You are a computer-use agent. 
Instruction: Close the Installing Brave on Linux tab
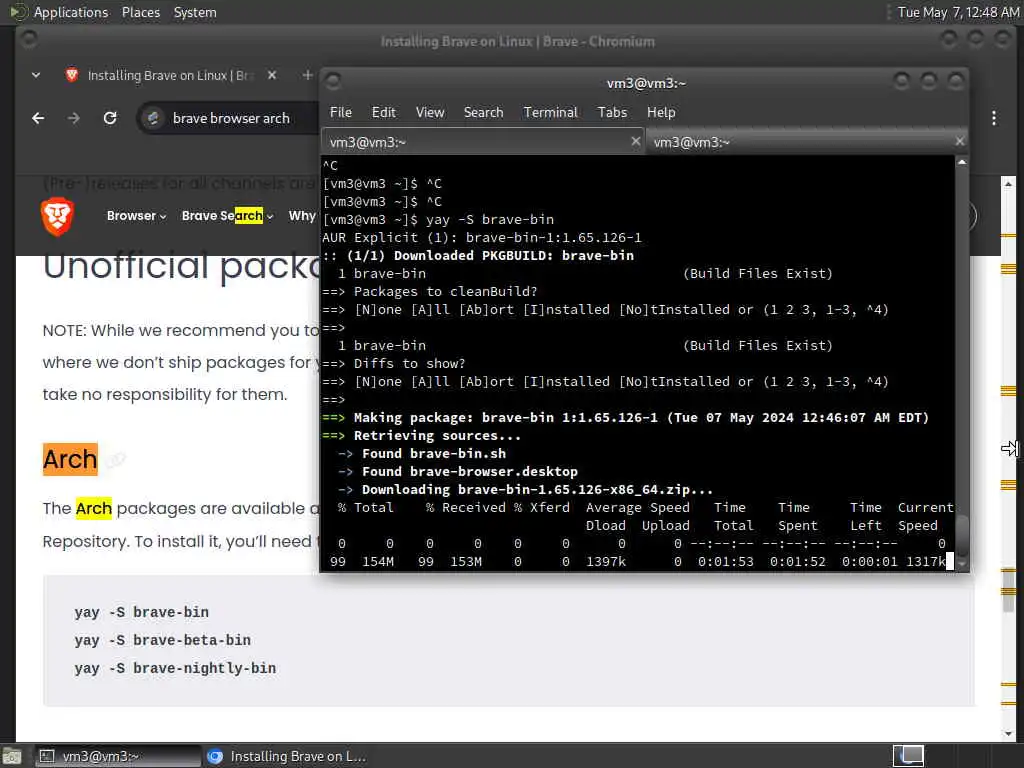[x=272, y=75]
